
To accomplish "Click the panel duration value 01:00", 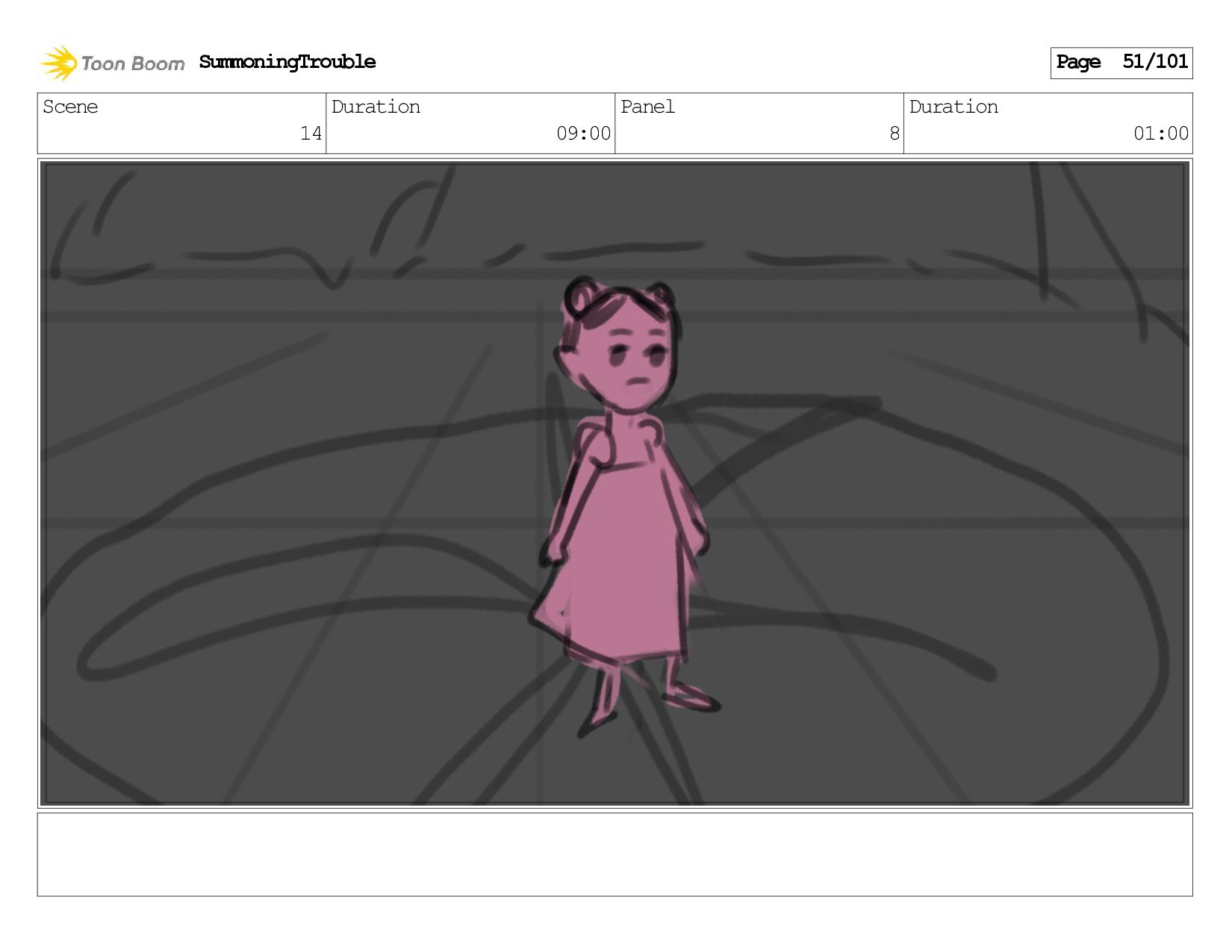I will point(1160,134).
